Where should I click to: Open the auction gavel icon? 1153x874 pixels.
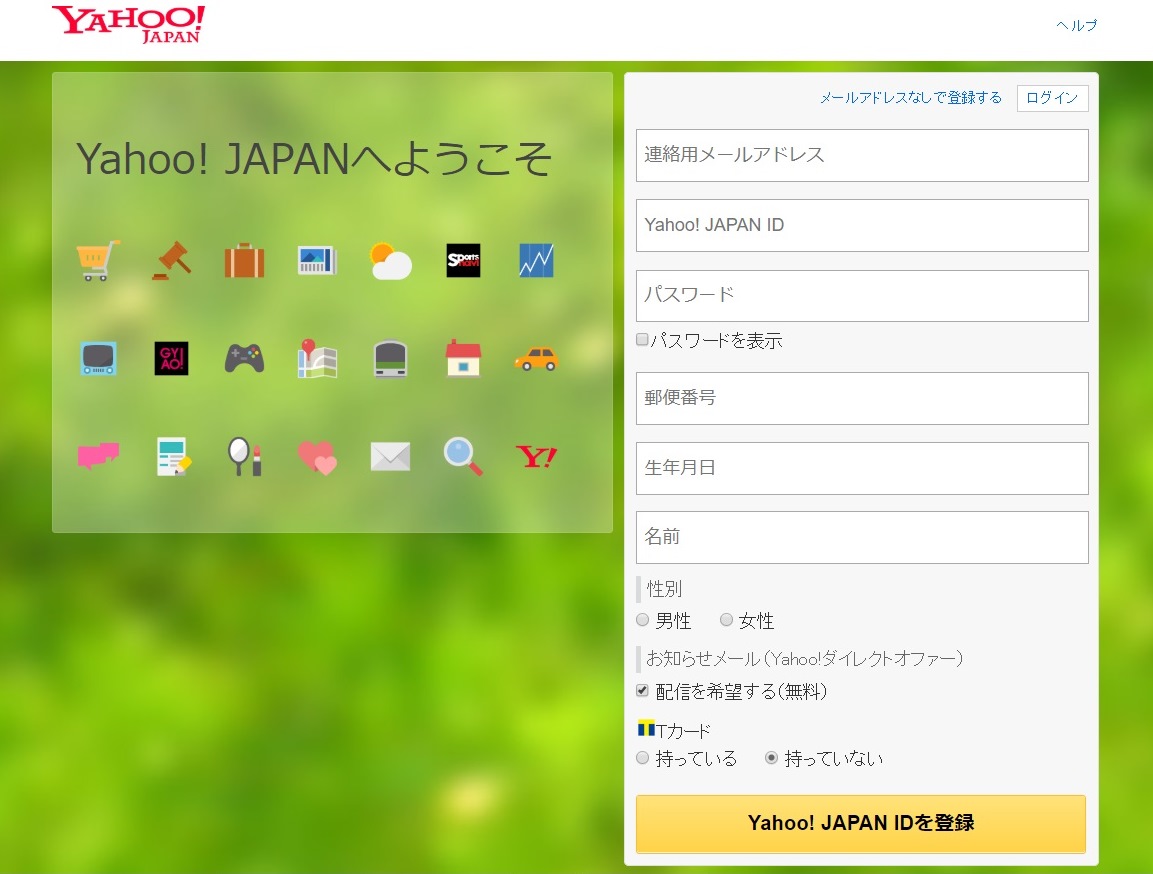click(171, 260)
